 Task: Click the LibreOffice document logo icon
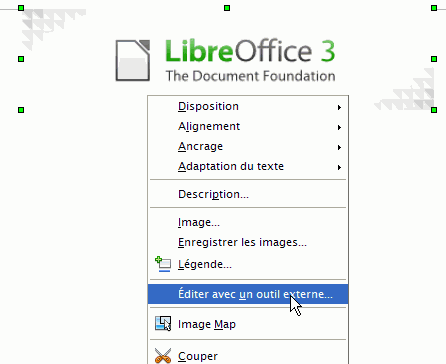click(133, 60)
